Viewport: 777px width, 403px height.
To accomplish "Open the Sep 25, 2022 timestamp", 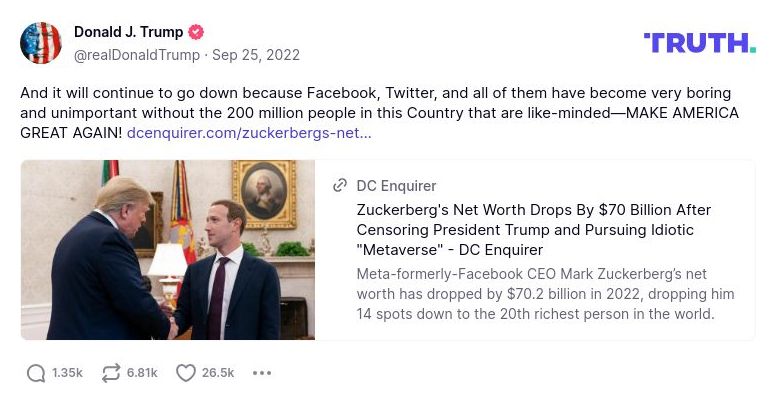I will click(x=255, y=55).
